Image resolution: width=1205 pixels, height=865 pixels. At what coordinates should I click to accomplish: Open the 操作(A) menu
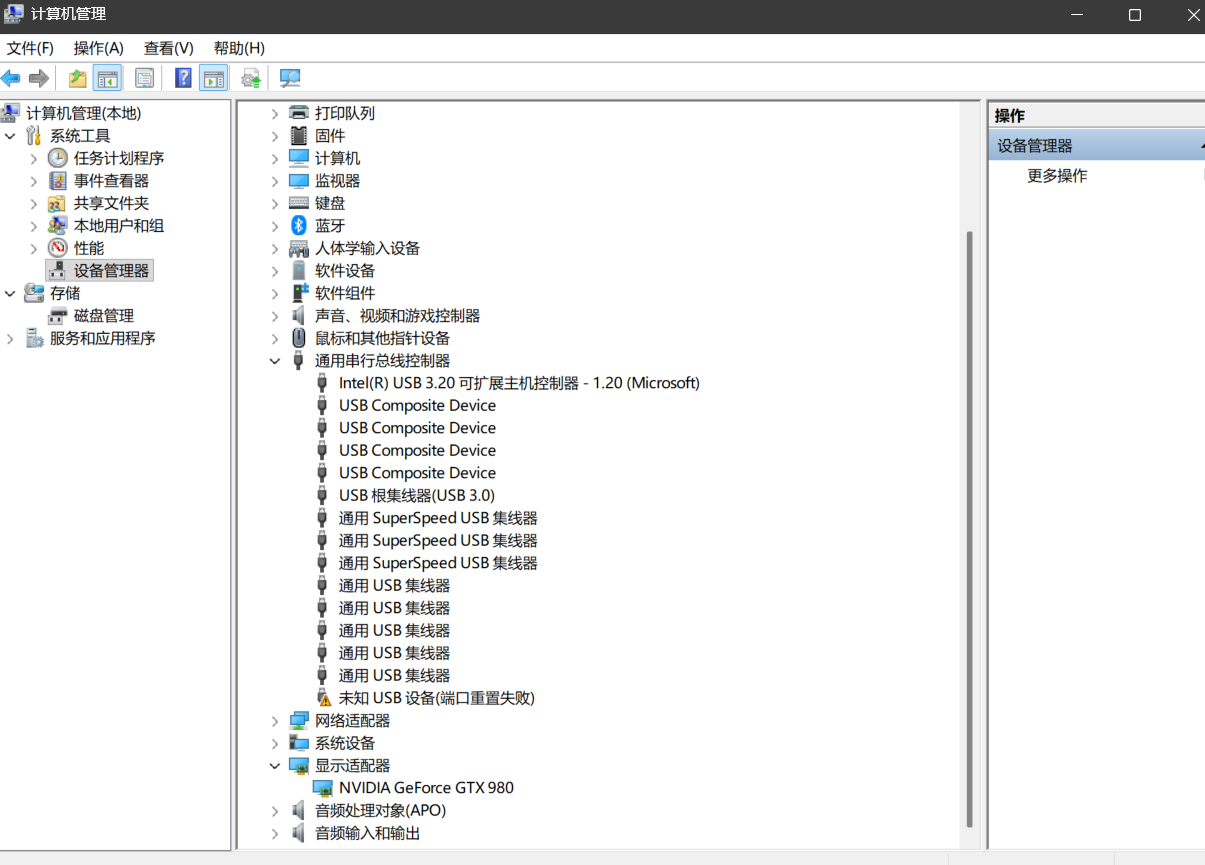point(98,48)
